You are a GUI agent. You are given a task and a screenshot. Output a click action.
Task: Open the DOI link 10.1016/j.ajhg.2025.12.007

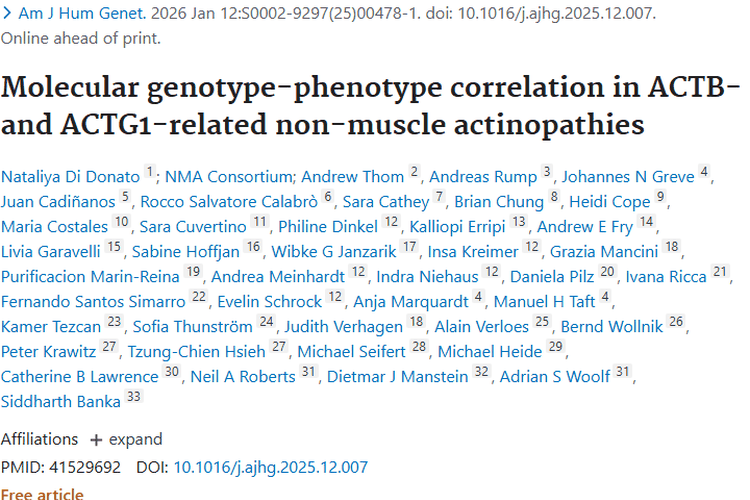270,467
